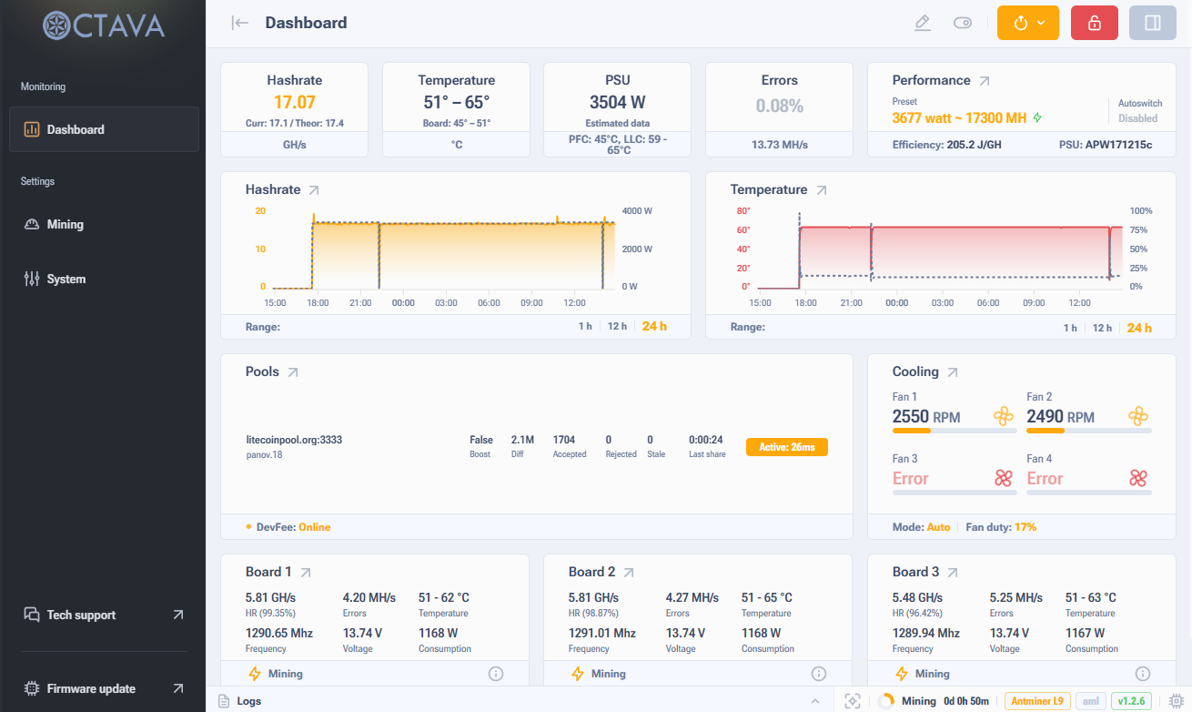Expand Performance preset details arrow
The height and width of the screenshot is (712, 1192).
[984, 81]
